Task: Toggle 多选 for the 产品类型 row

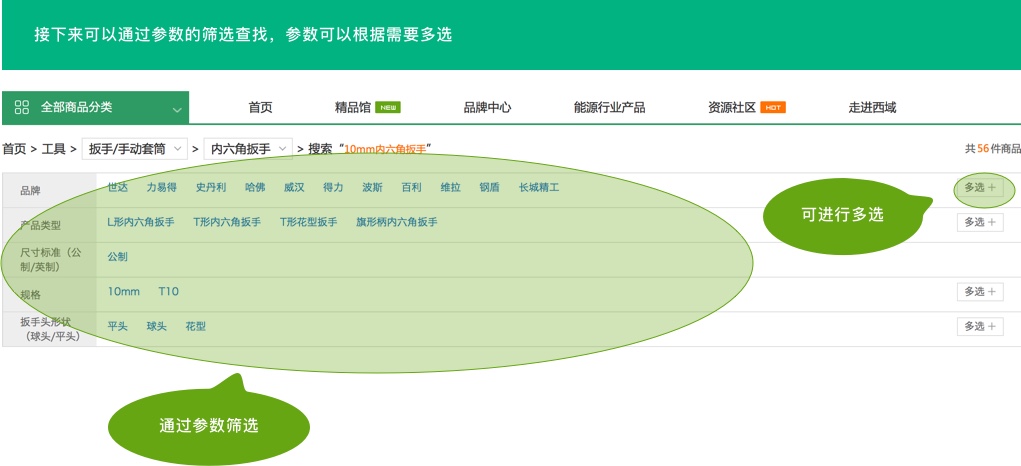Action: coord(979,222)
